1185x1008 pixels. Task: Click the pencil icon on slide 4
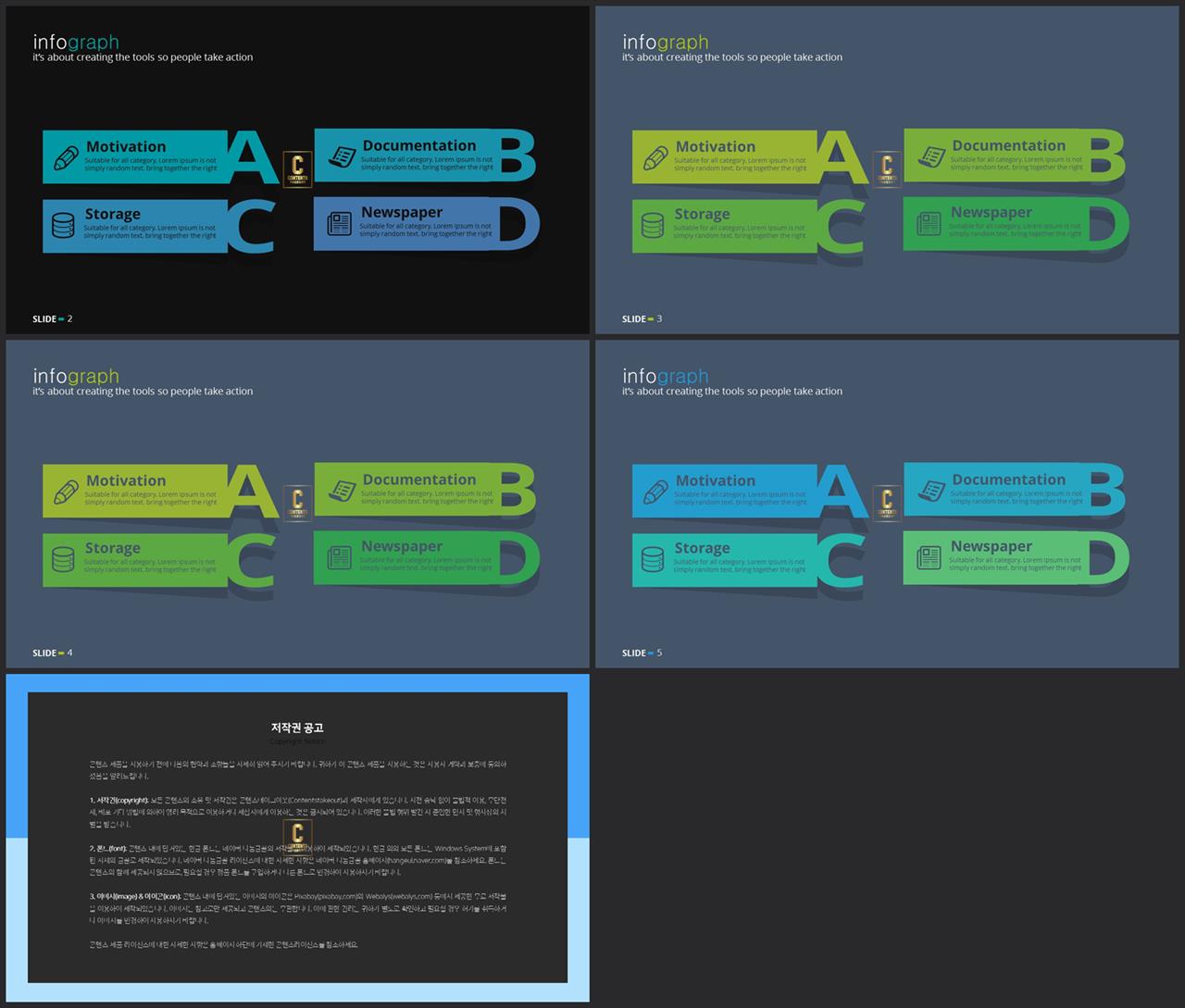pyautogui.click(x=66, y=492)
